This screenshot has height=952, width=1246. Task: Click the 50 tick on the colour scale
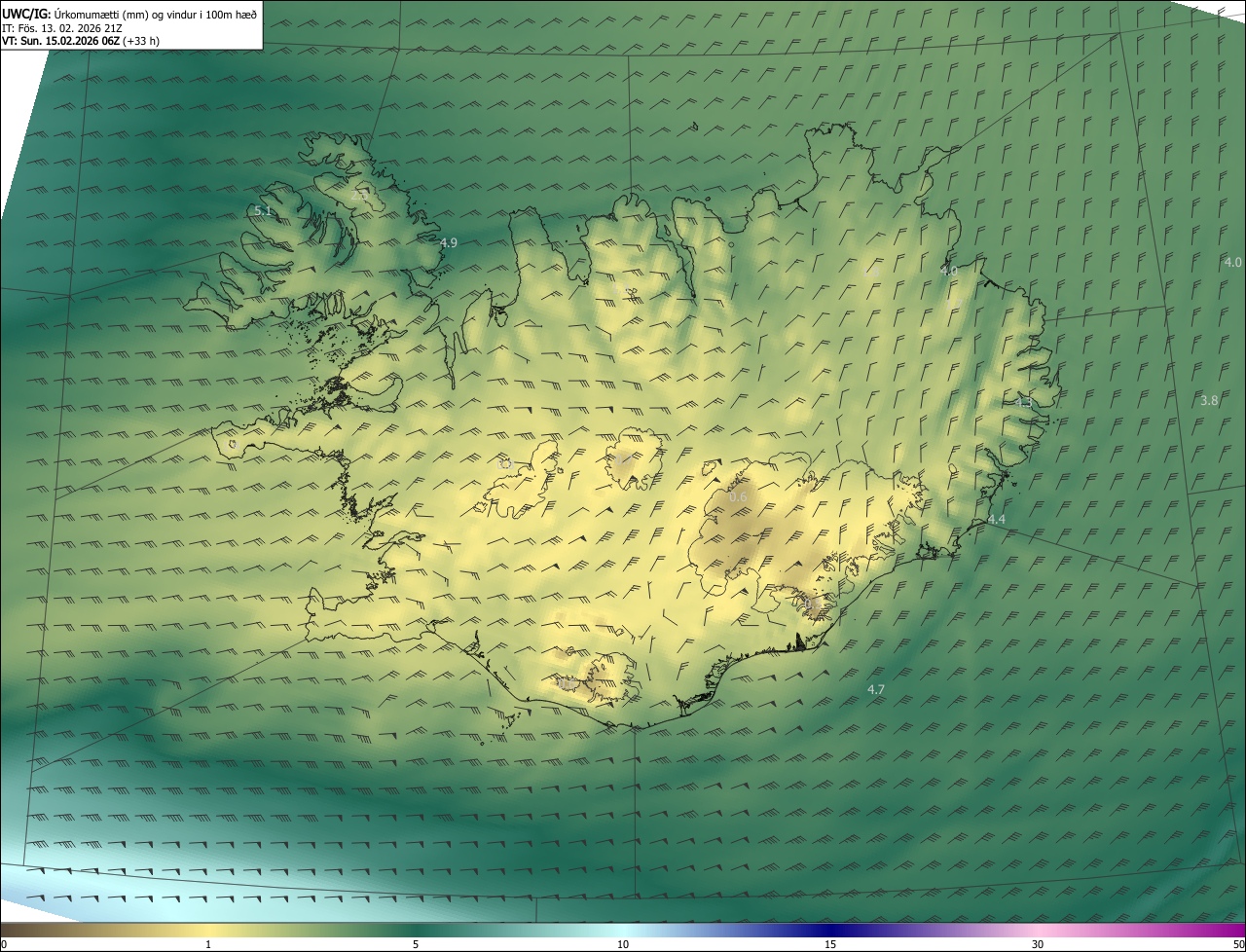point(1238,944)
